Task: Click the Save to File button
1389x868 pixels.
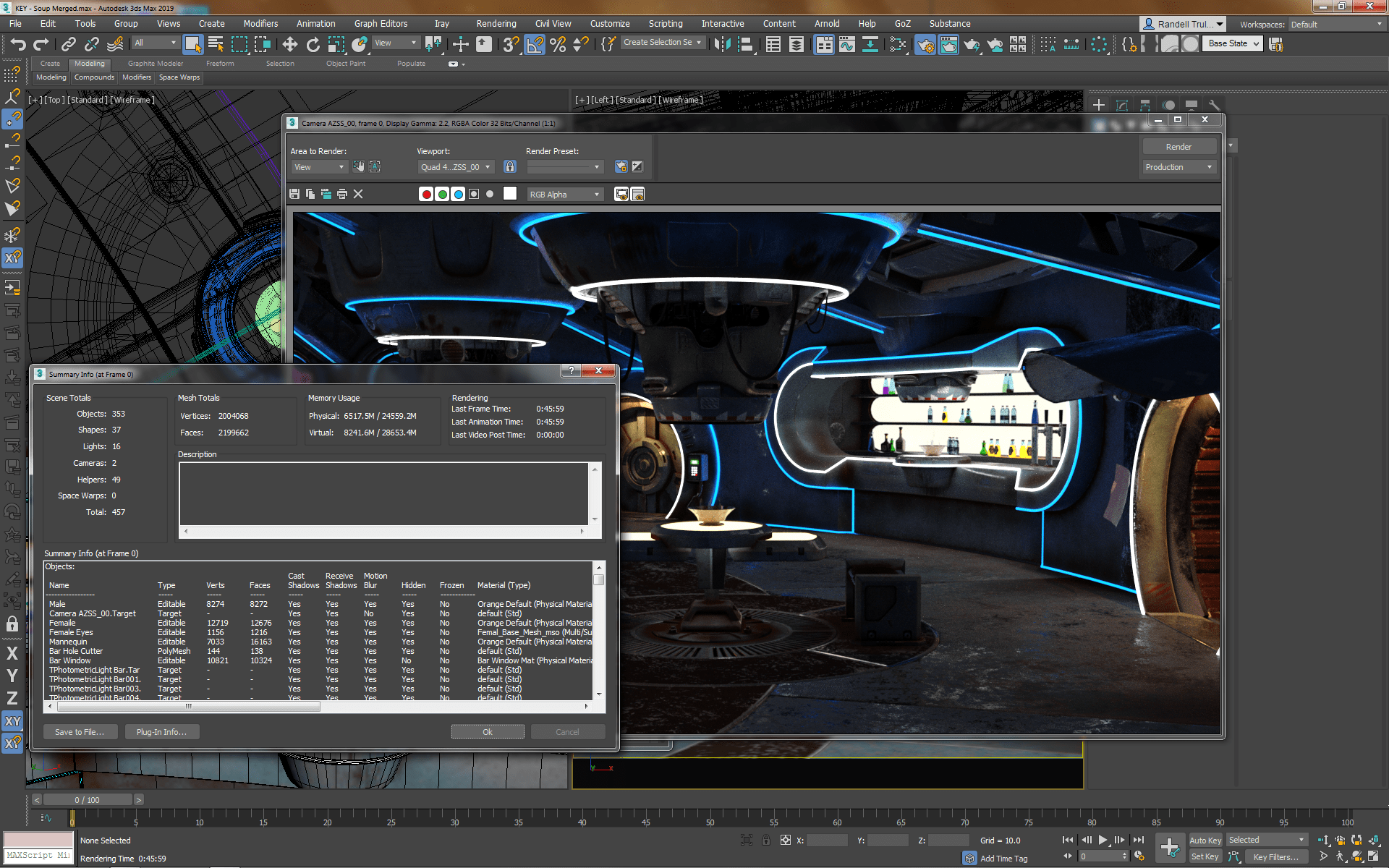Action: click(x=79, y=732)
